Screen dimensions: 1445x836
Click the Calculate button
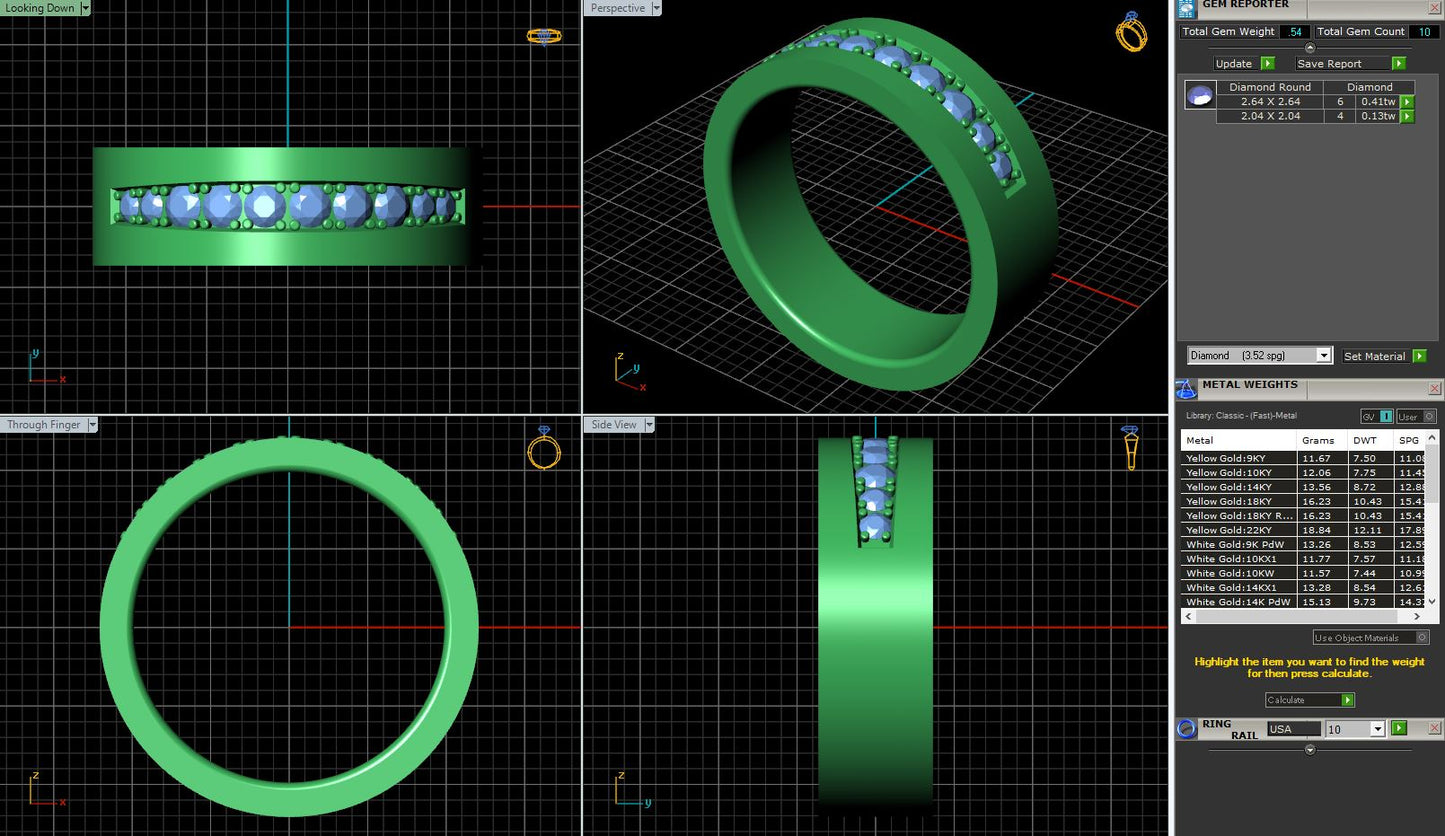[1309, 700]
